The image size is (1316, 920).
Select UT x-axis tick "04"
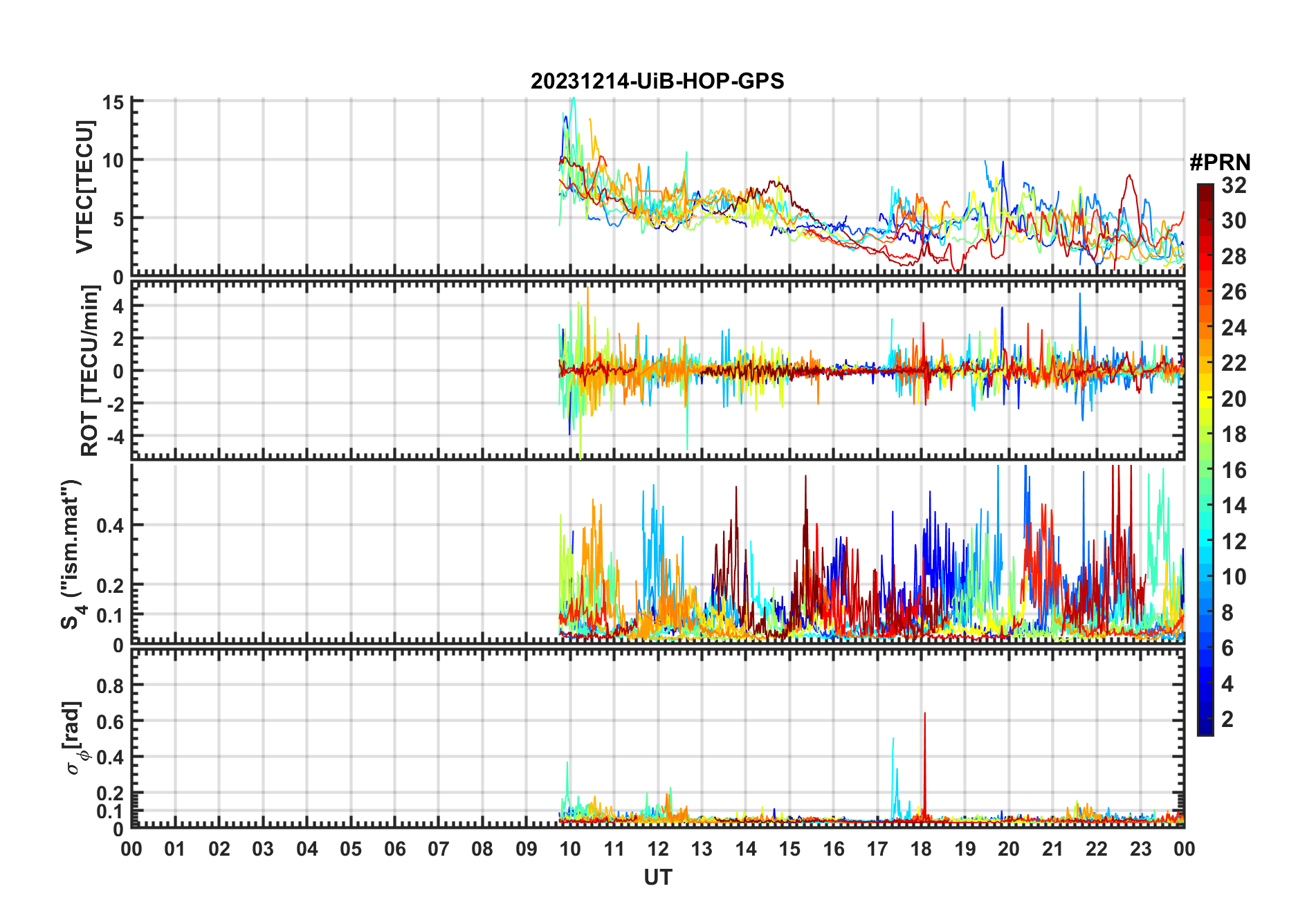307,849
